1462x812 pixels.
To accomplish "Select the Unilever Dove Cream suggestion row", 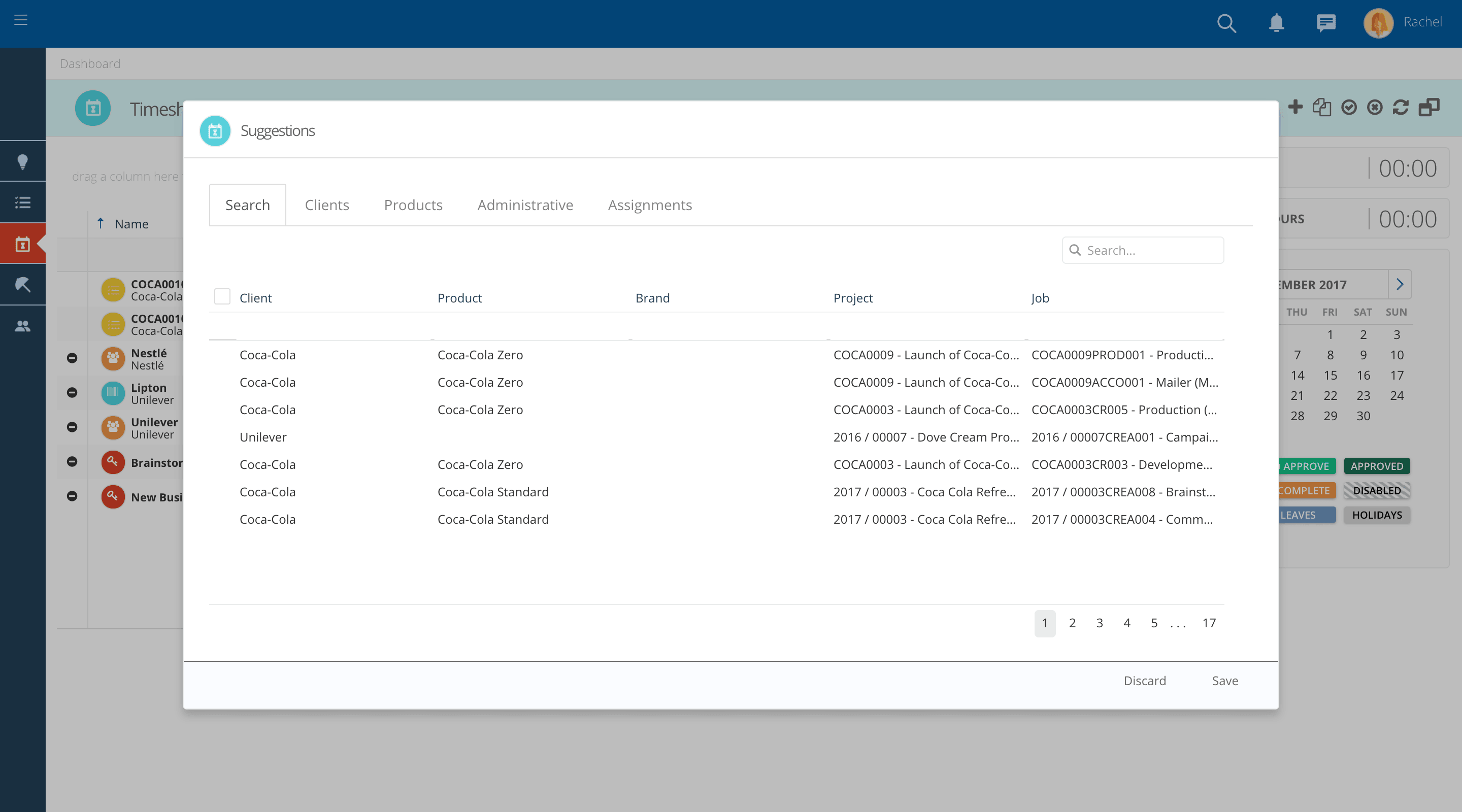I will pos(716,437).
